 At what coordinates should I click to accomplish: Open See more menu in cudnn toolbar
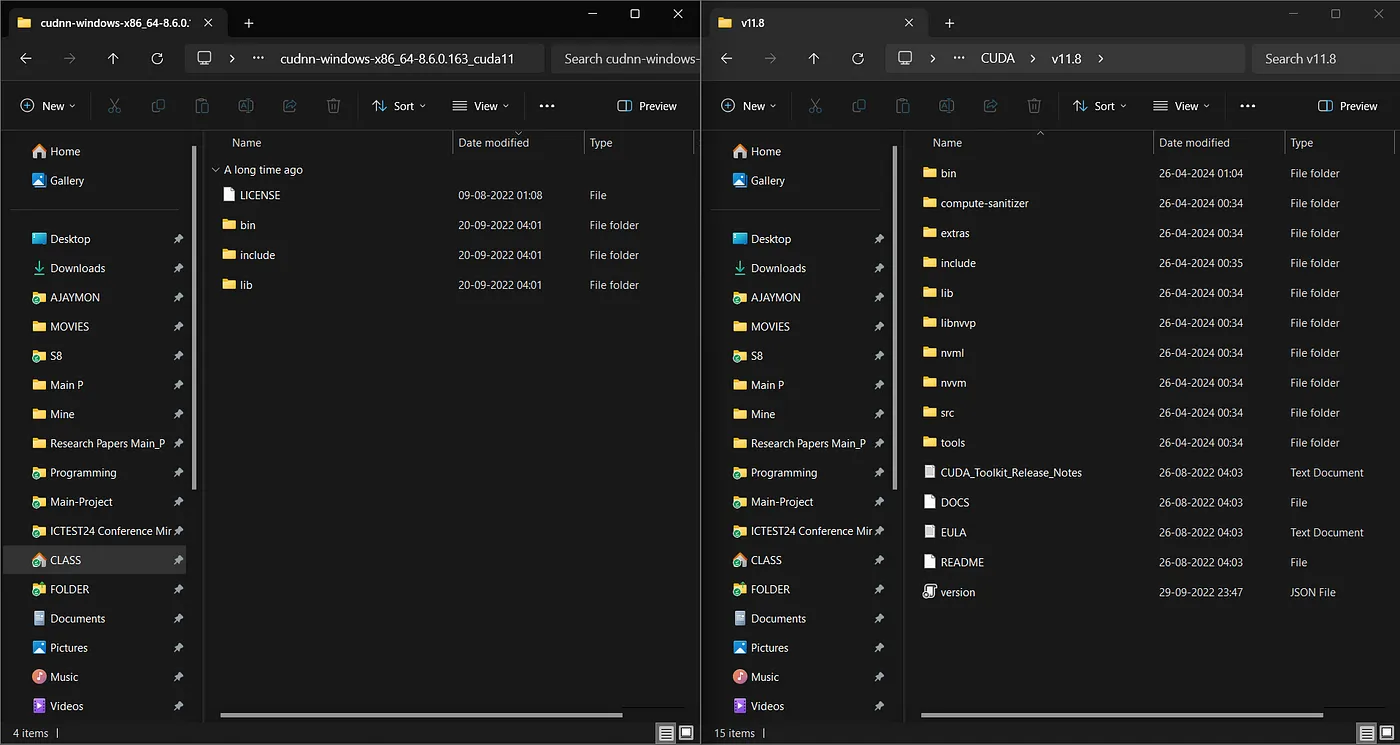coord(546,106)
